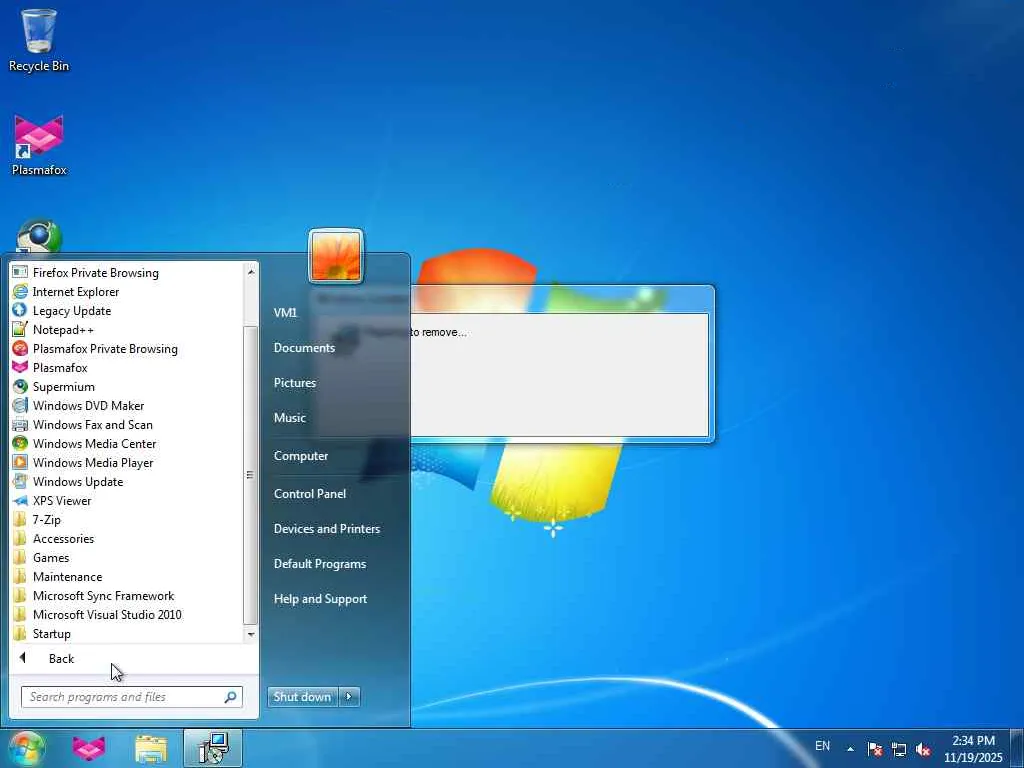Switch to the installer taskbar program icon
The height and width of the screenshot is (768, 1024).
click(x=213, y=748)
